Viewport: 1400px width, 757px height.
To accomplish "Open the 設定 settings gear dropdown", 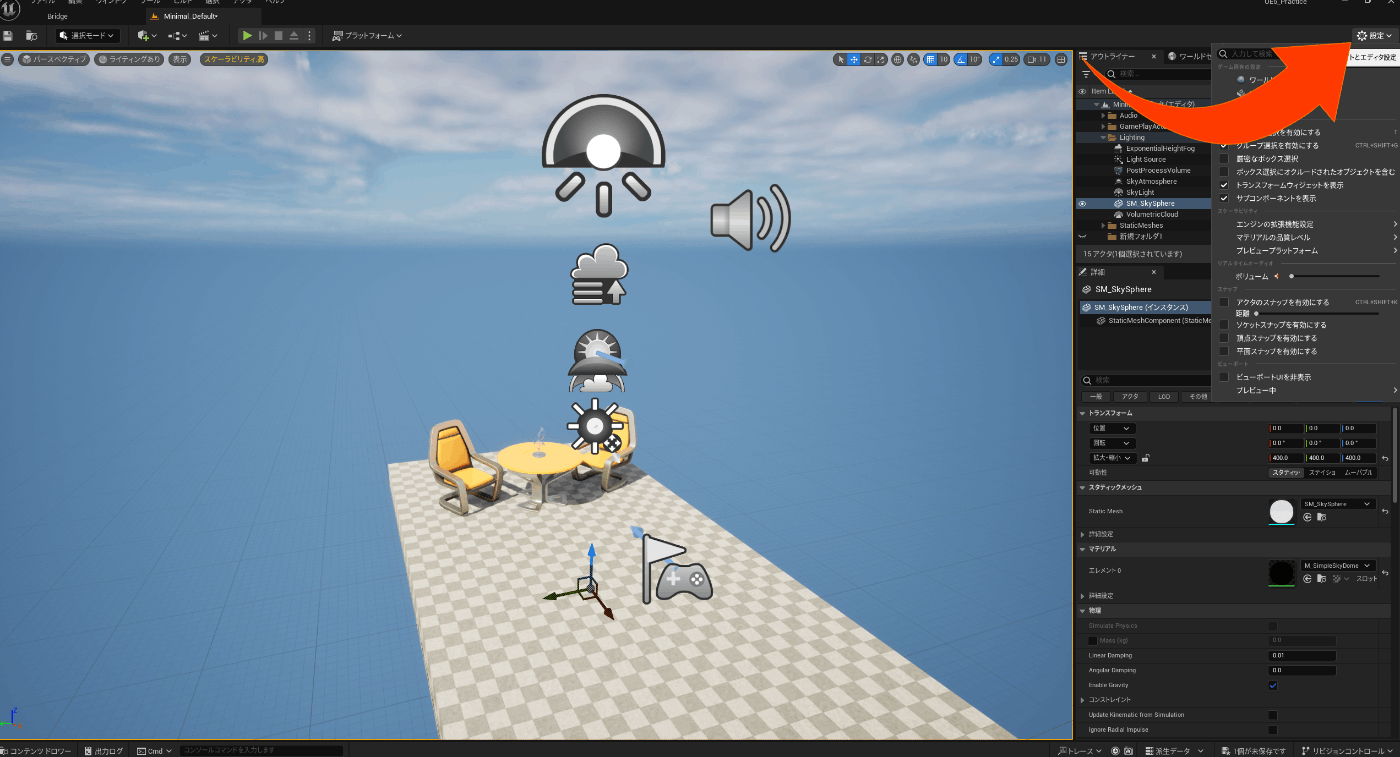I will pos(1374,36).
